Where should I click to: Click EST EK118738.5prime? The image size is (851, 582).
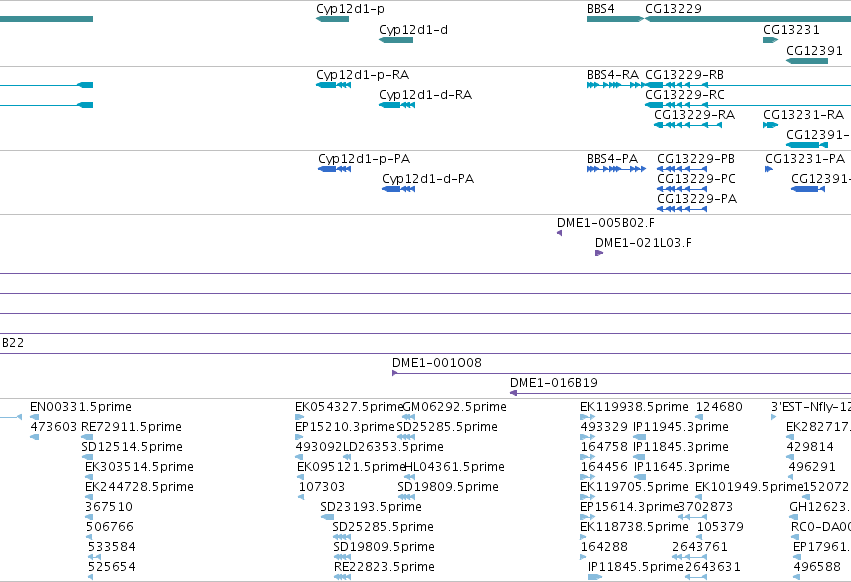[x=634, y=527]
